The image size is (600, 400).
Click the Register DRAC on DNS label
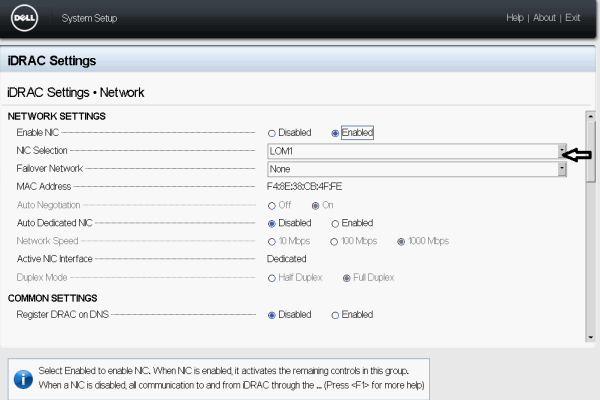(62, 314)
